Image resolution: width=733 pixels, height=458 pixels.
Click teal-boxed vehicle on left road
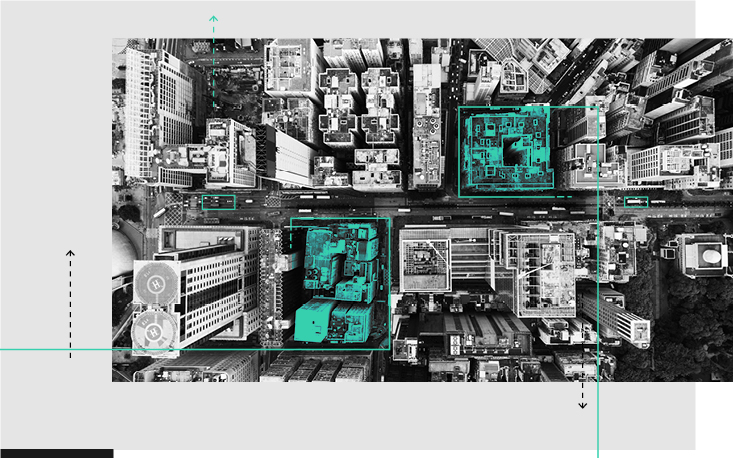[218, 202]
